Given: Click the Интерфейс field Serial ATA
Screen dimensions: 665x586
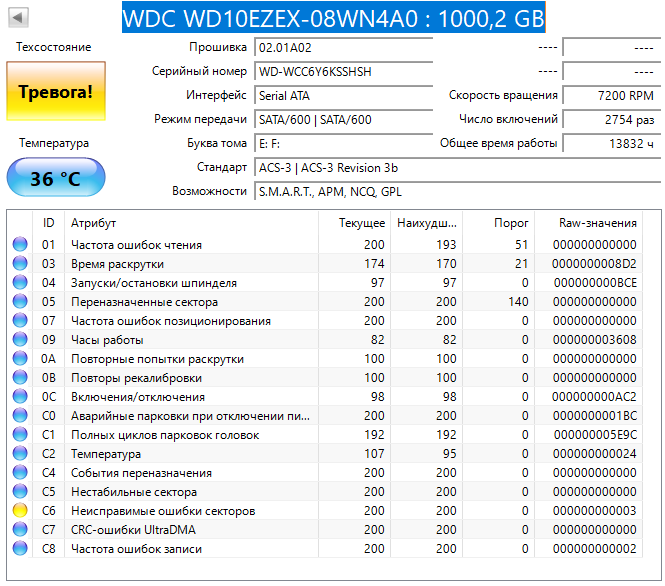Looking at the screenshot, I should pos(344,95).
